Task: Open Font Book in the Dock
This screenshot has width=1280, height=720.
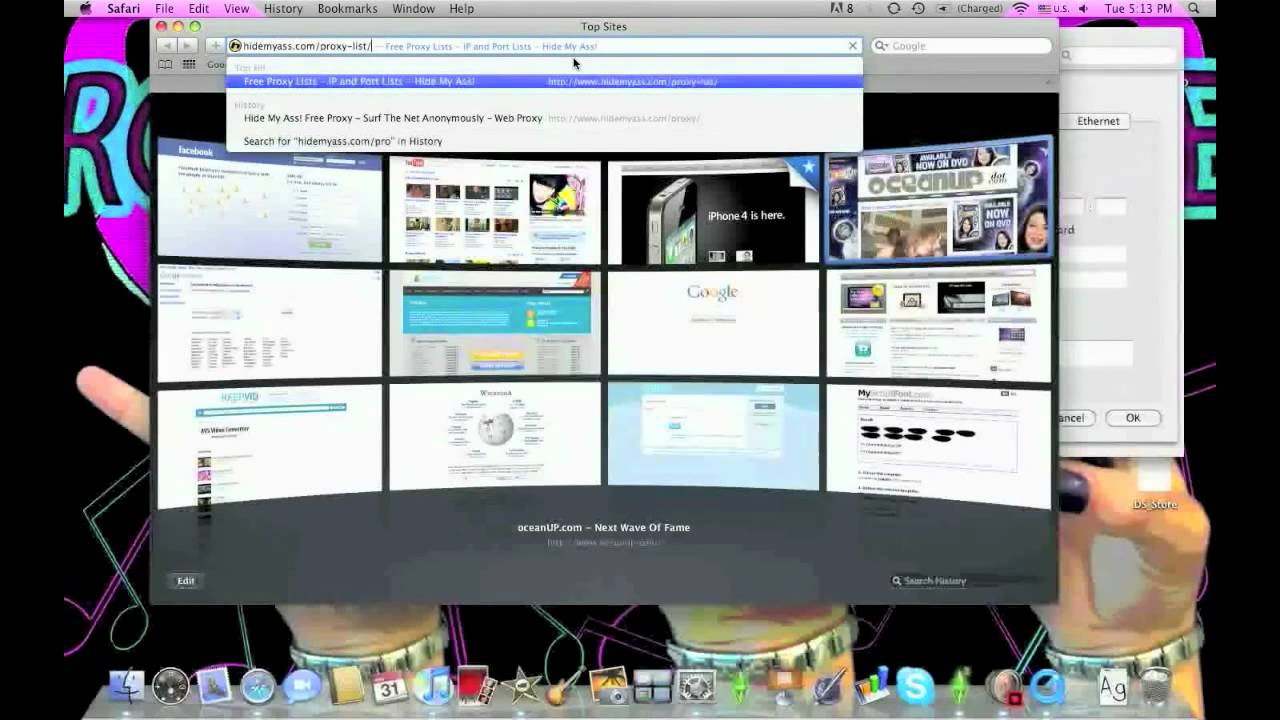Action: (x=1113, y=686)
